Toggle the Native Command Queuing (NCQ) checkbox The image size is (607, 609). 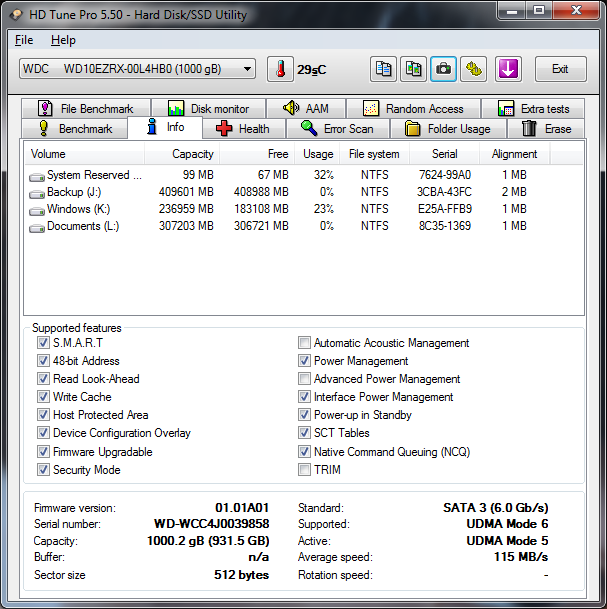click(x=304, y=452)
